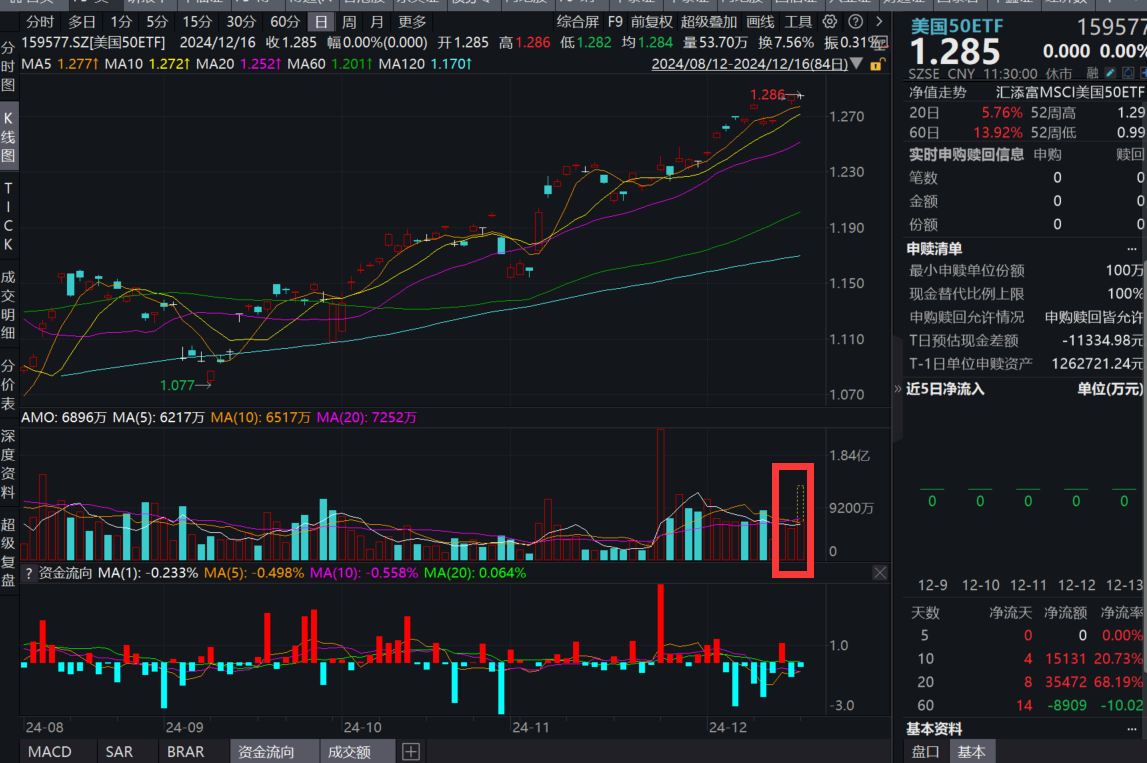Expand the date range dropdown arrow
The image size is (1147, 763).
point(856,63)
